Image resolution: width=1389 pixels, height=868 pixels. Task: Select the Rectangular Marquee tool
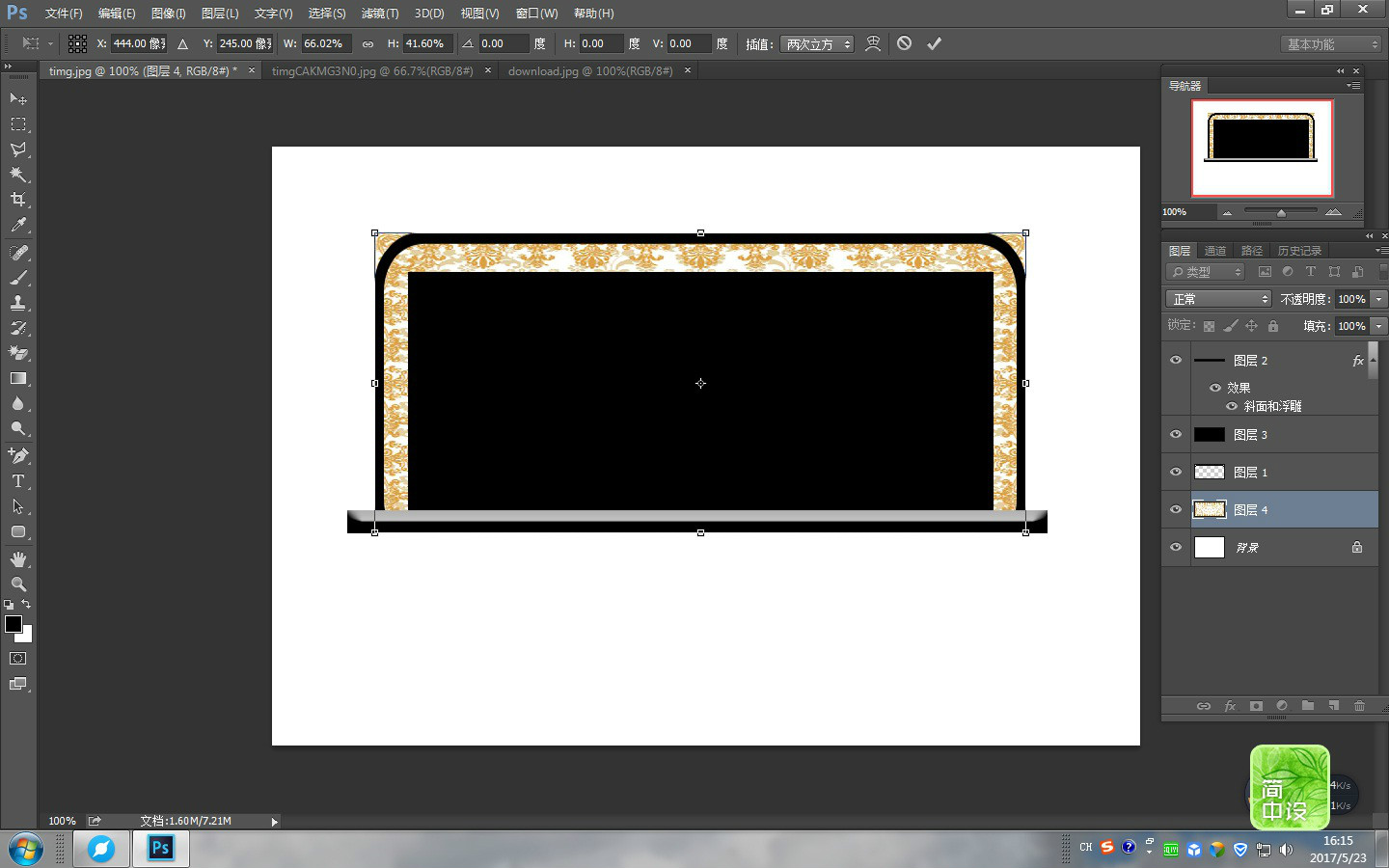(18, 124)
